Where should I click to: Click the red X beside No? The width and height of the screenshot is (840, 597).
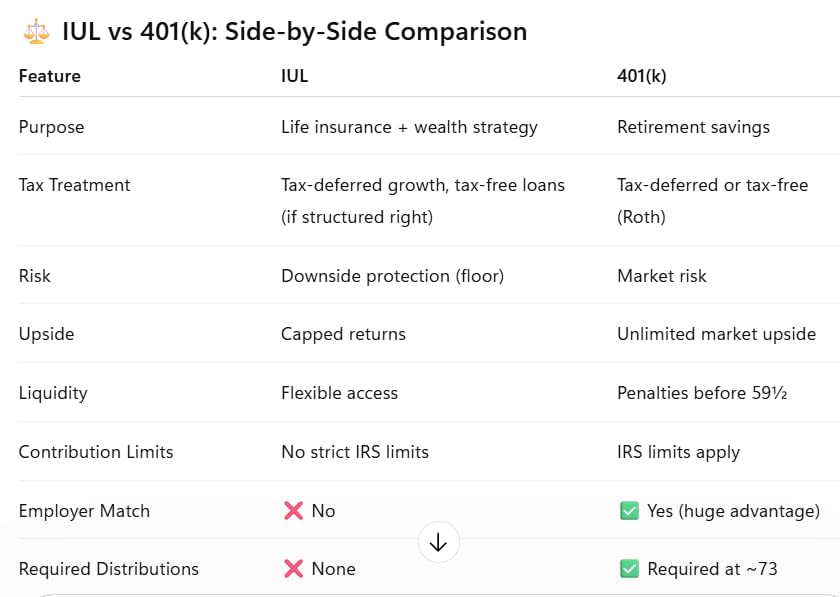pyautogui.click(x=293, y=511)
